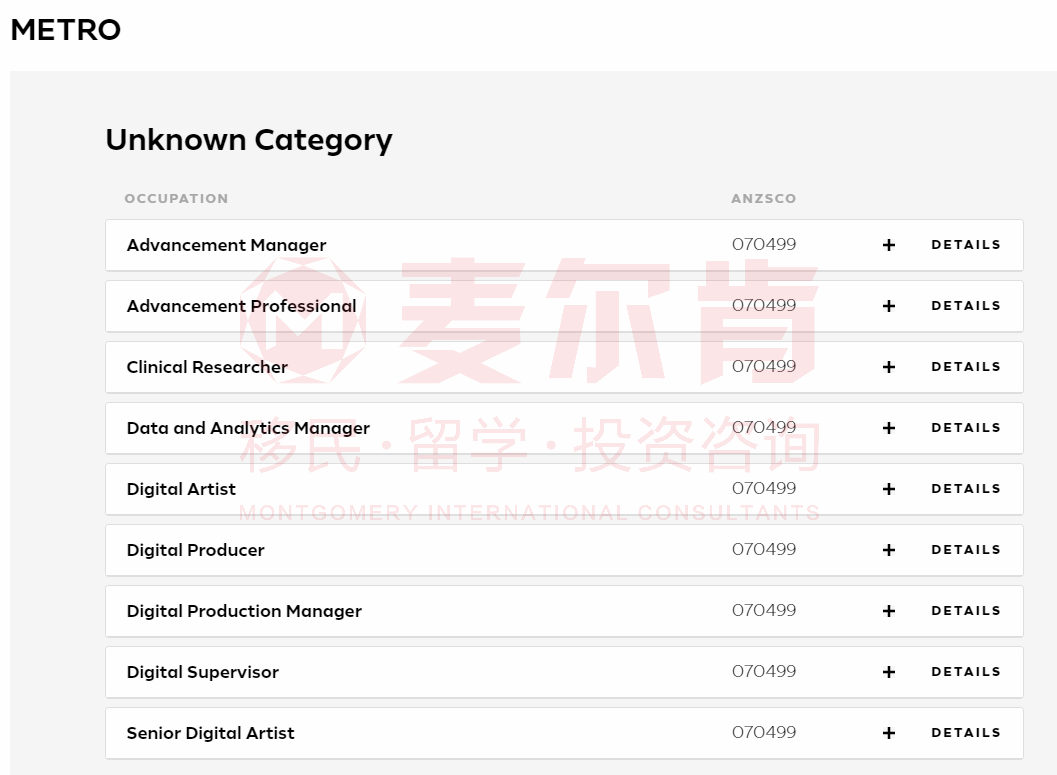Expand the Digital Producer row plus icon
1057x775 pixels.
(888, 550)
